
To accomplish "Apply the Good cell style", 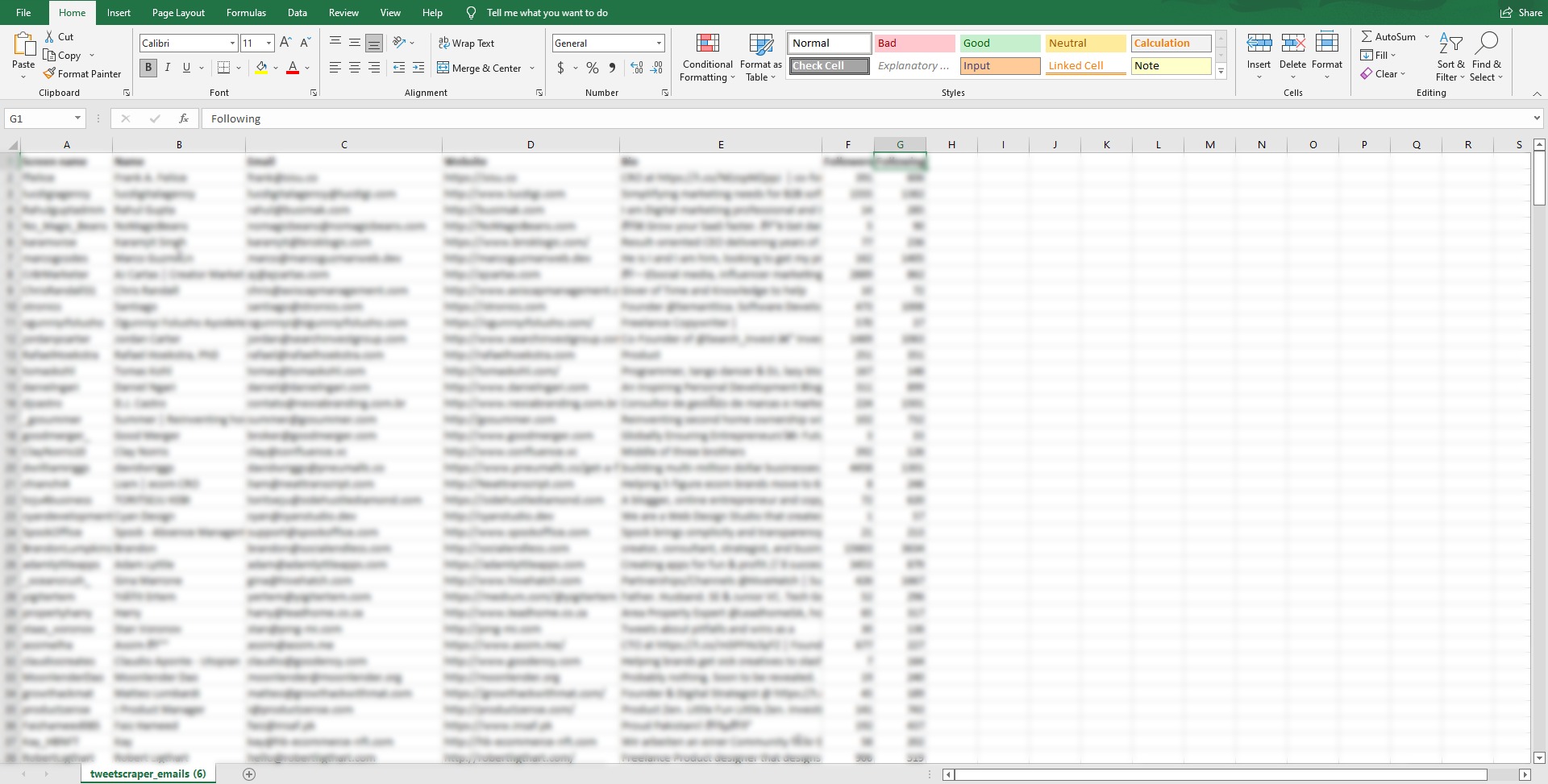I will point(999,44).
